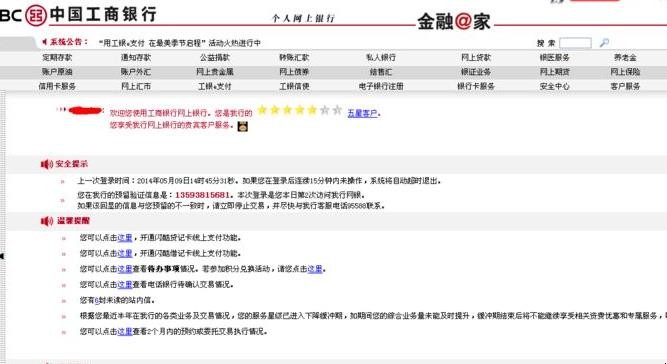Click the 金融@家 banner title
Viewport: 667px width, 364px height.
tap(453, 21)
